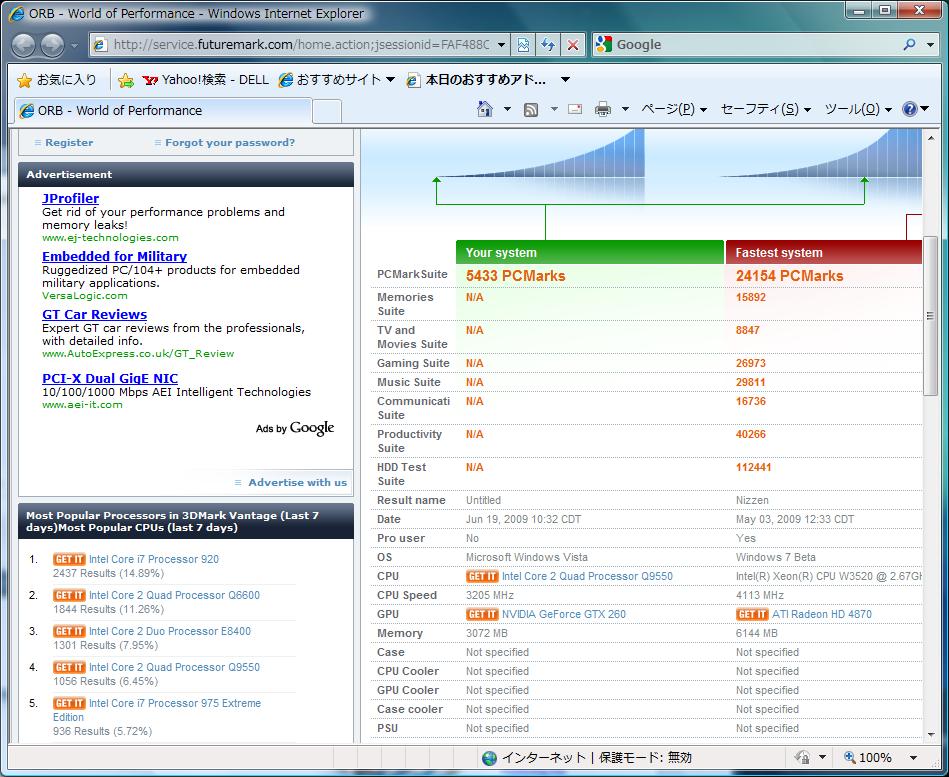The height and width of the screenshot is (777, 949).
Task: Click the RSS feeds icon
Action: (x=531, y=110)
